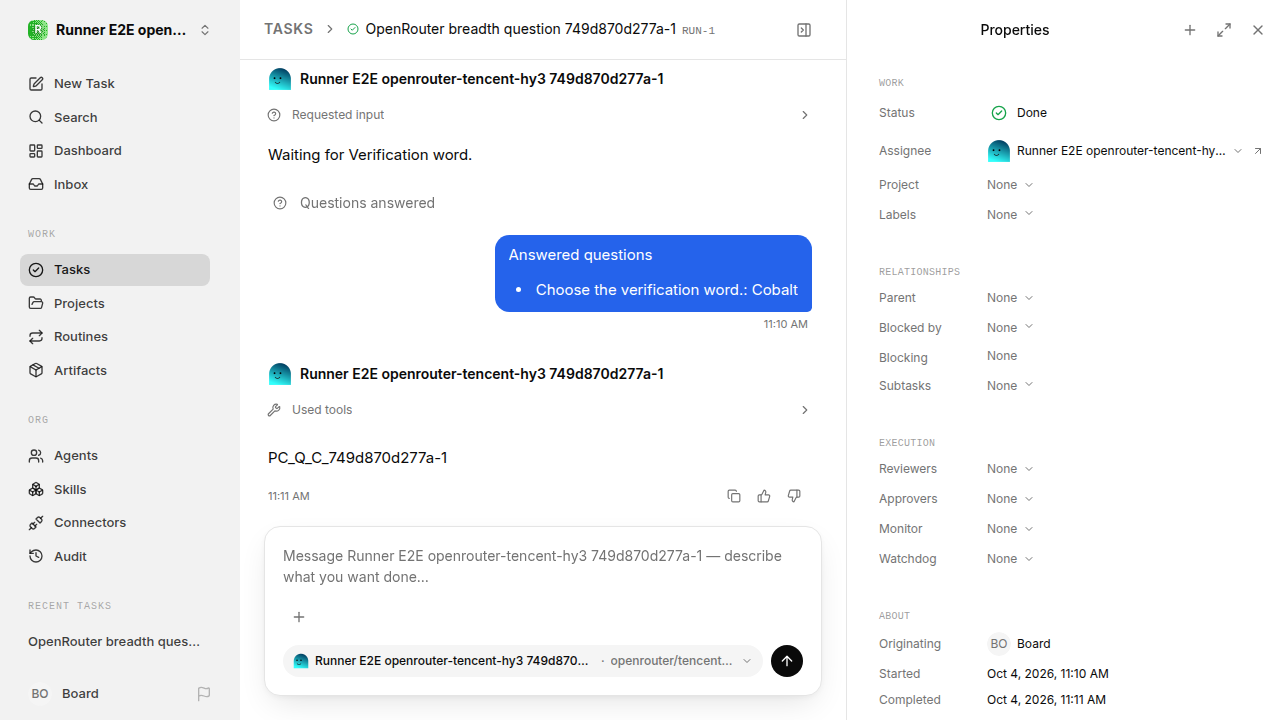Image resolution: width=1280 pixels, height=720 pixels.
Task: Open Skills page
Action: point(115,489)
